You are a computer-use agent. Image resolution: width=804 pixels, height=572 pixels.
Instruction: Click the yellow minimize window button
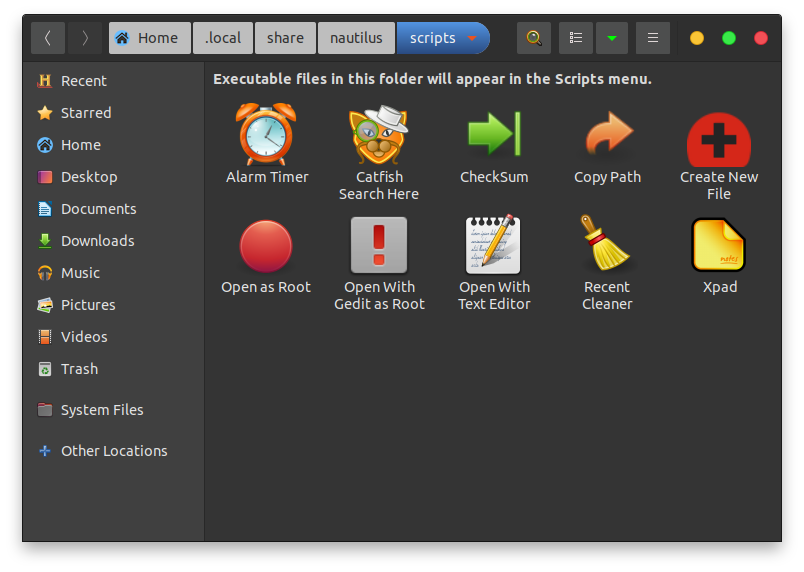[696, 38]
